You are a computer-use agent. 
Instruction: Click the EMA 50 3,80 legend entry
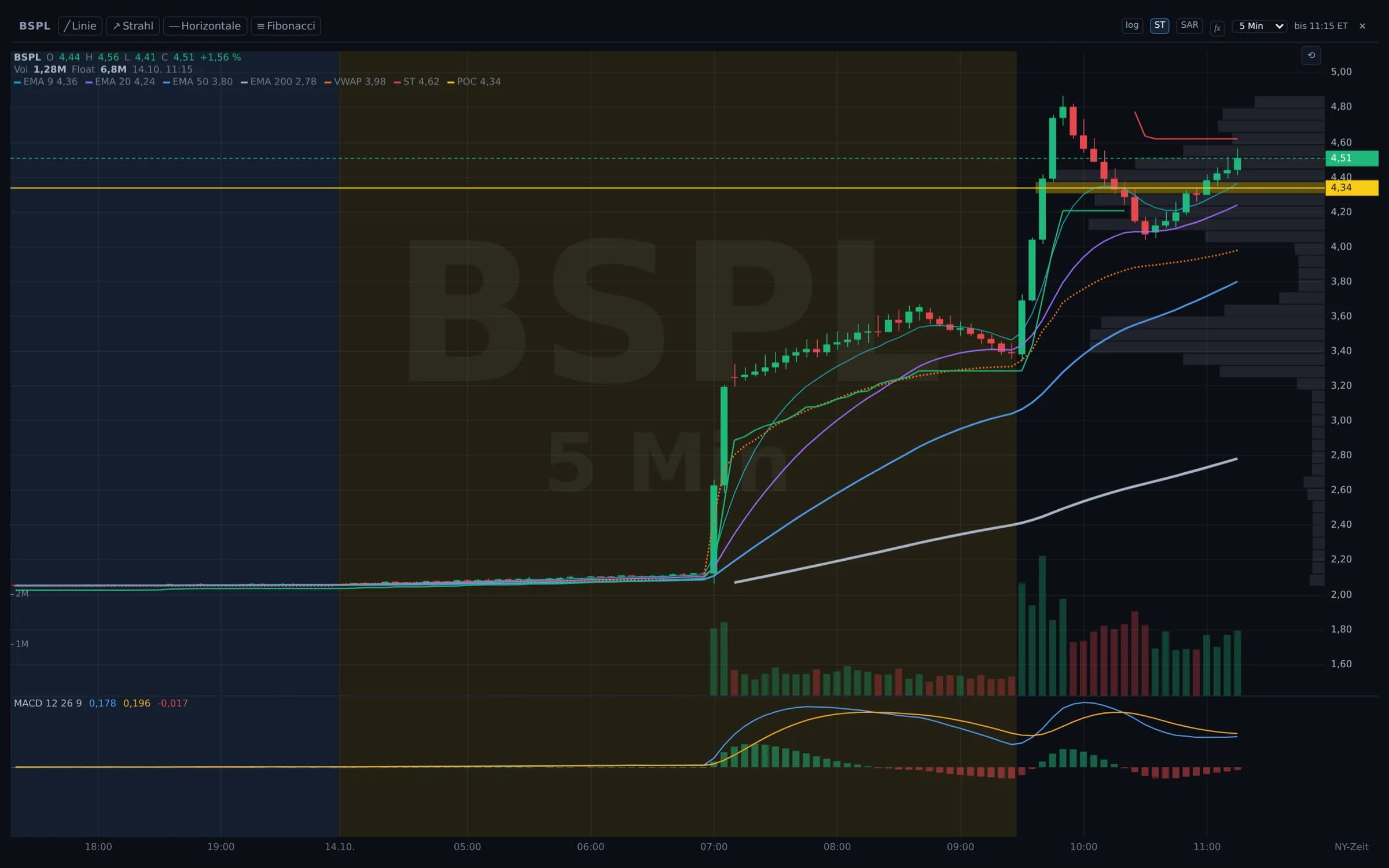point(198,82)
